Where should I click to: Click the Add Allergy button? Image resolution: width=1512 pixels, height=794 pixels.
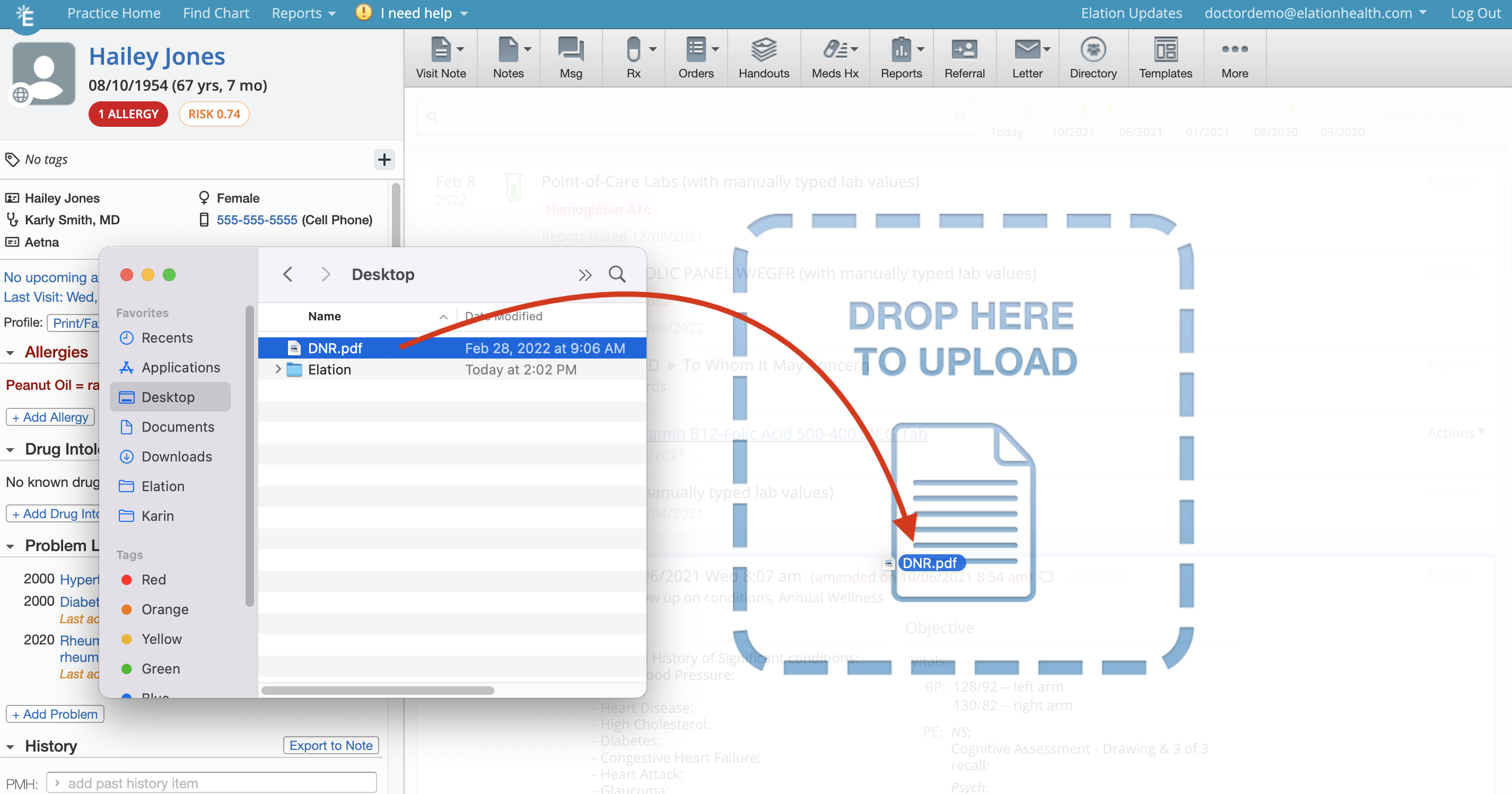coord(50,417)
